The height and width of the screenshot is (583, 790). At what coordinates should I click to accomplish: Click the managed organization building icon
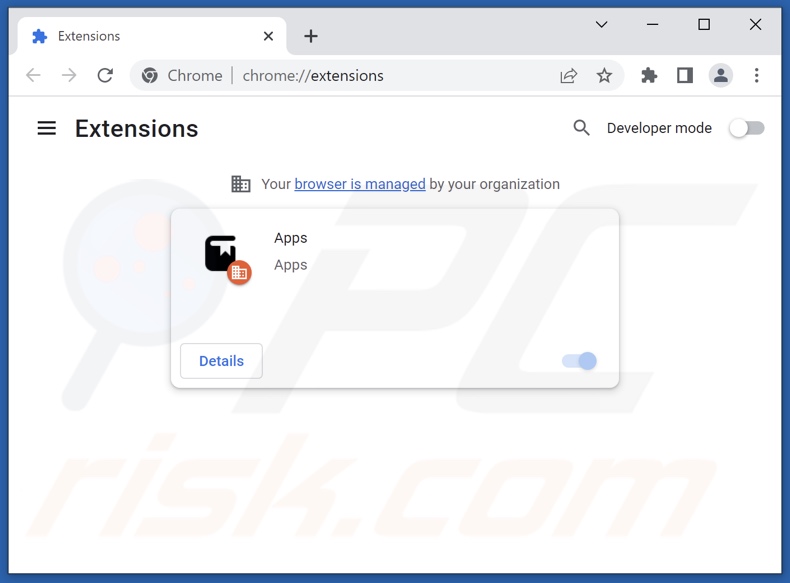240,184
